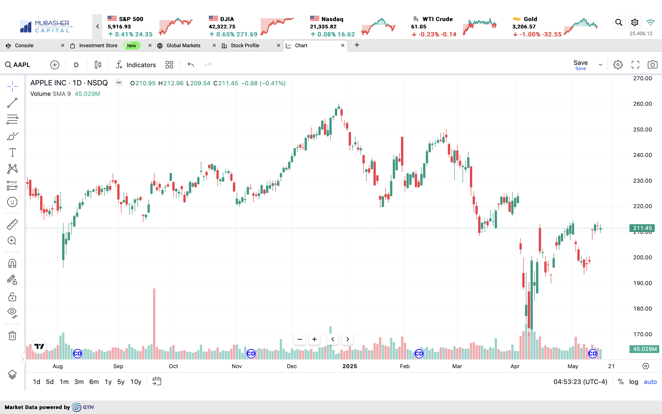662x414 pixels.
Task: Toggle hide all drawings eye icon
Action: coord(12,313)
